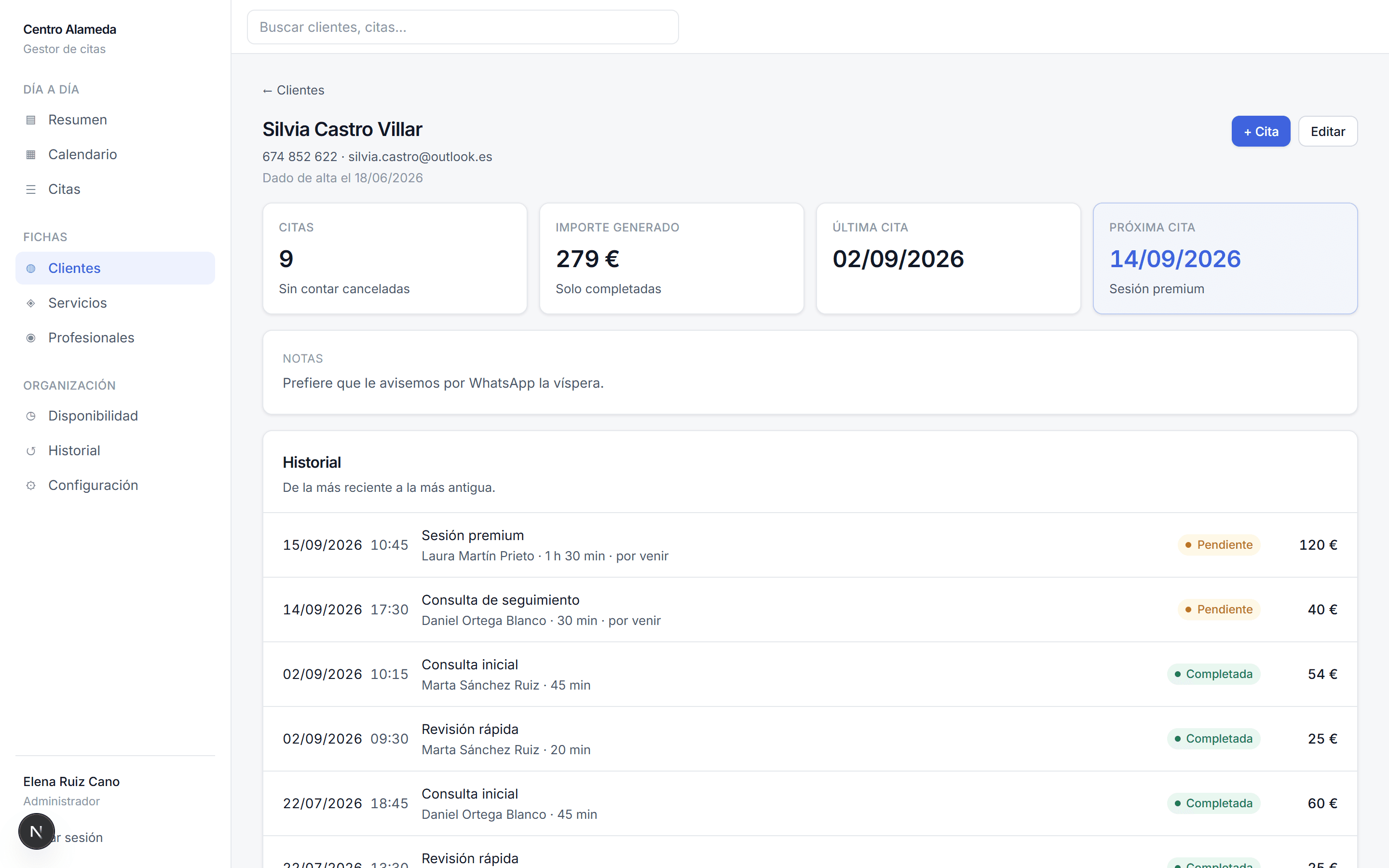Select Consulta inicial 22/07/2026 18:45 row

point(810,803)
